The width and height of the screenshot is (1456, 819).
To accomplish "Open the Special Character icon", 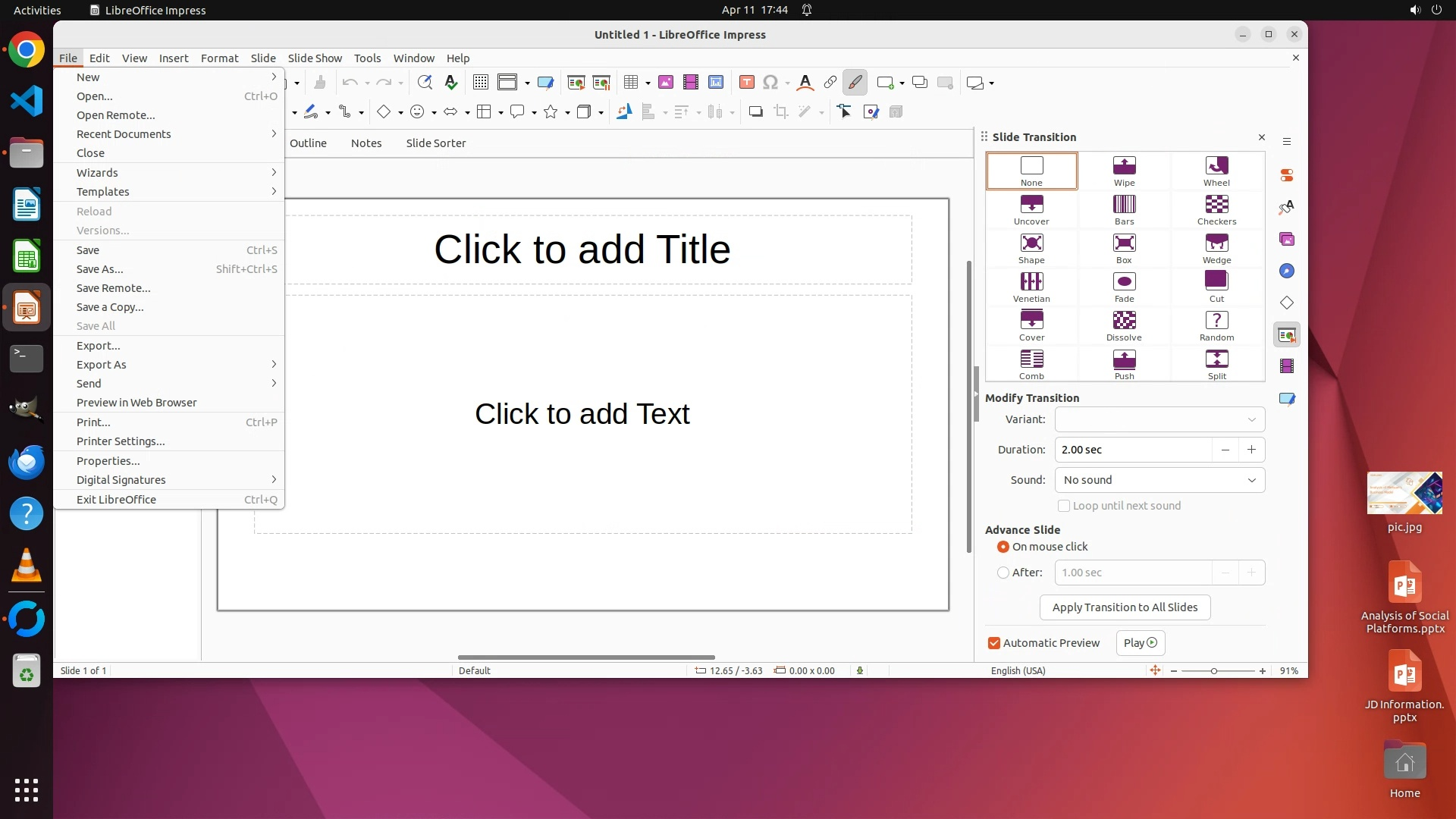I will 770,83.
